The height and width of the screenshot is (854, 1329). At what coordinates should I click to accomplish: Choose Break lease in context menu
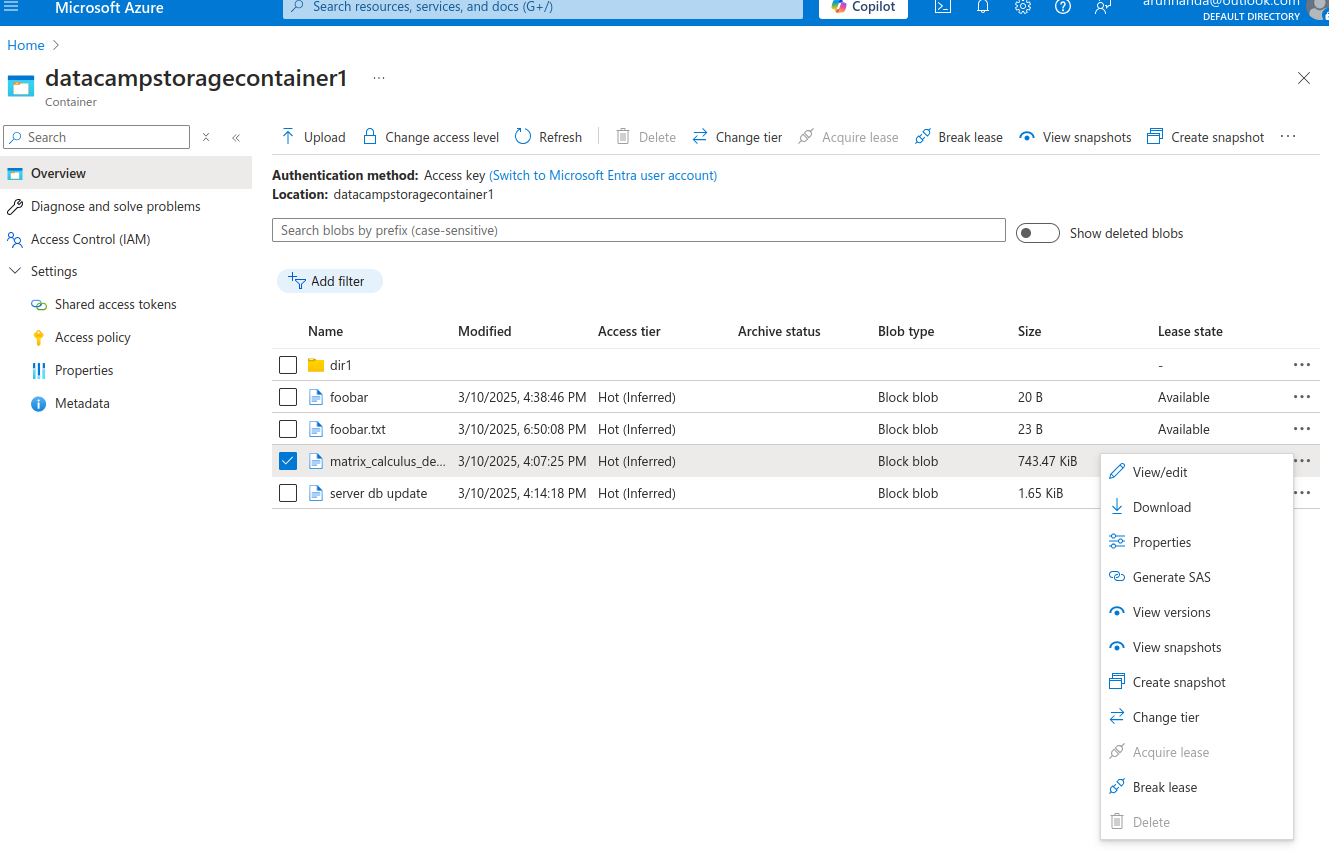point(1197,787)
